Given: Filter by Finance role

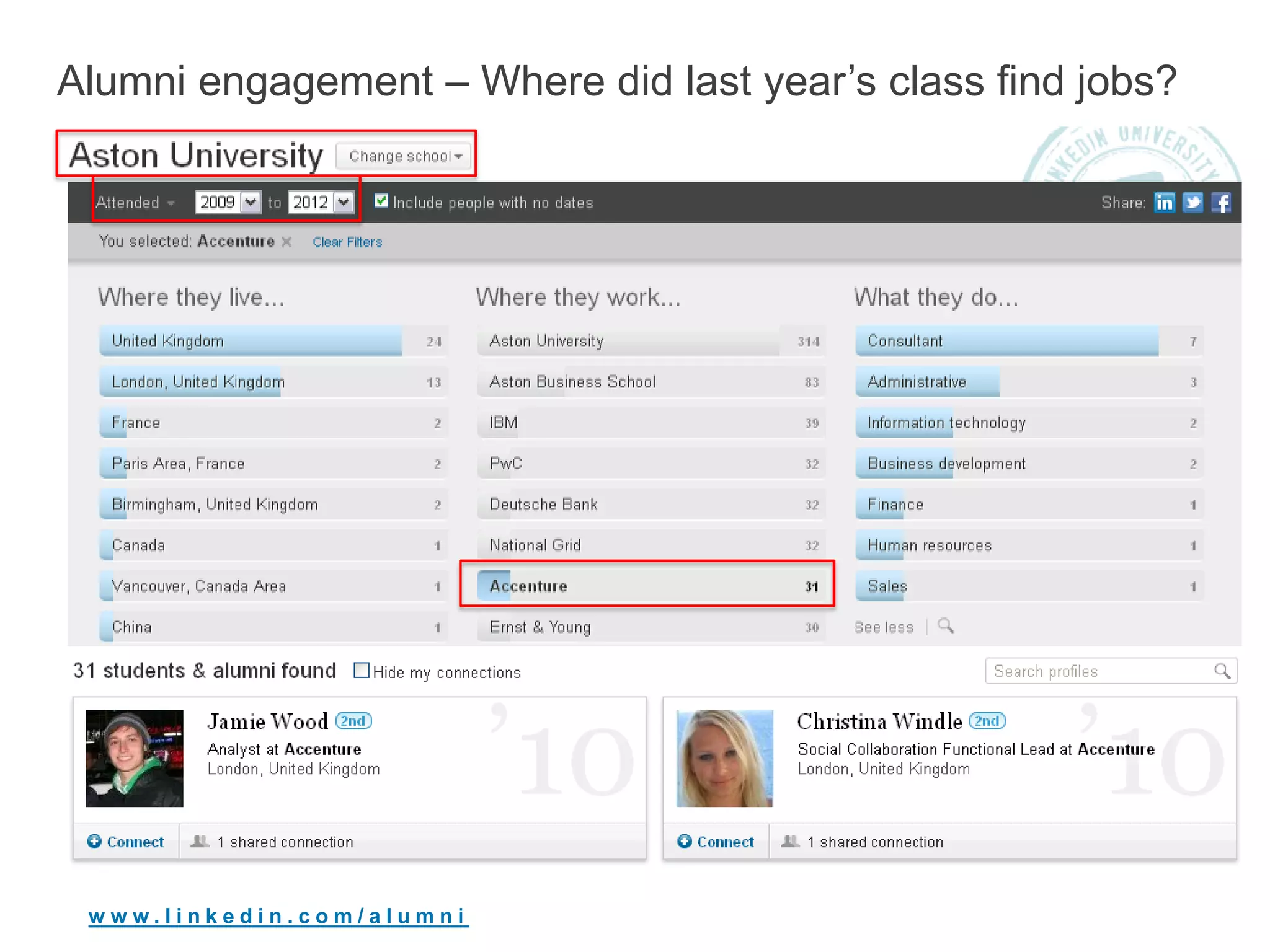Looking at the screenshot, I should point(1029,505).
